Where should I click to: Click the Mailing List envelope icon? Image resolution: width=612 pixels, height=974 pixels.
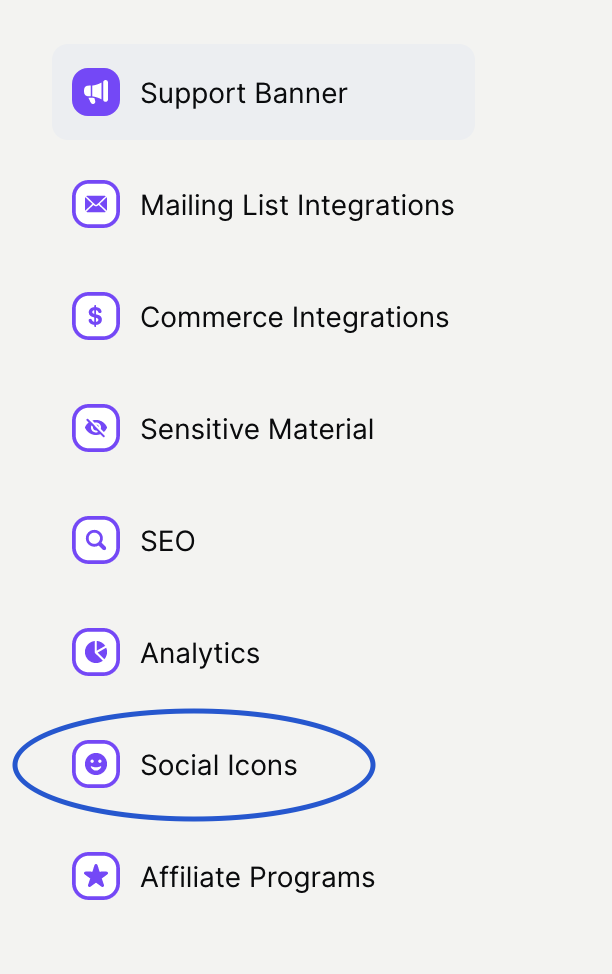pos(96,204)
